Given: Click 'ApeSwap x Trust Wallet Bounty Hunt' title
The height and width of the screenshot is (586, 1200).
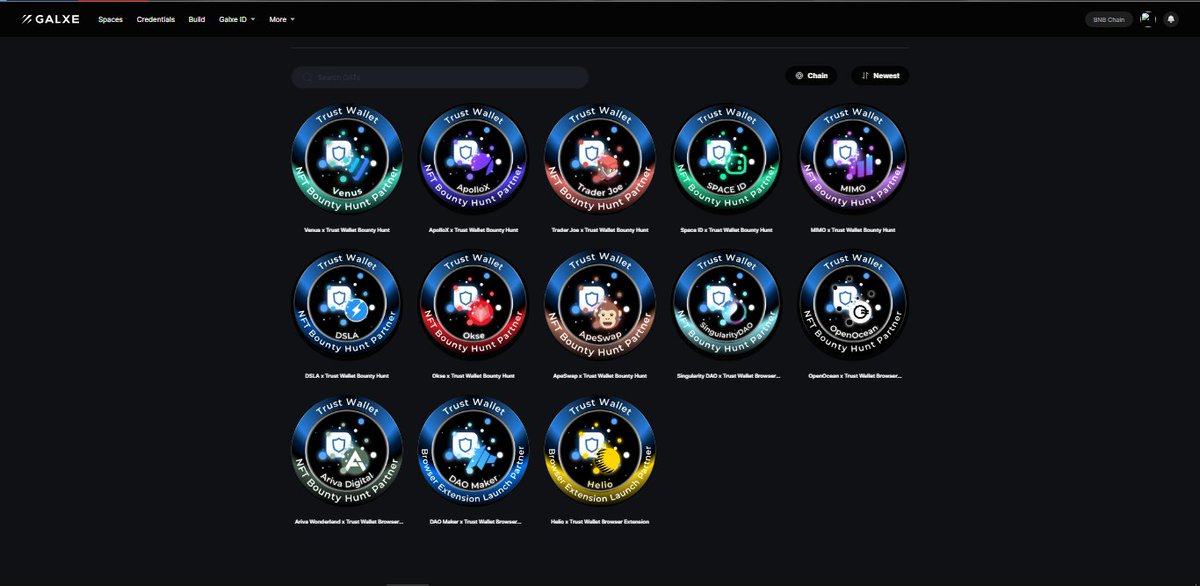Looking at the screenshot, I should [x=600, y=376].
